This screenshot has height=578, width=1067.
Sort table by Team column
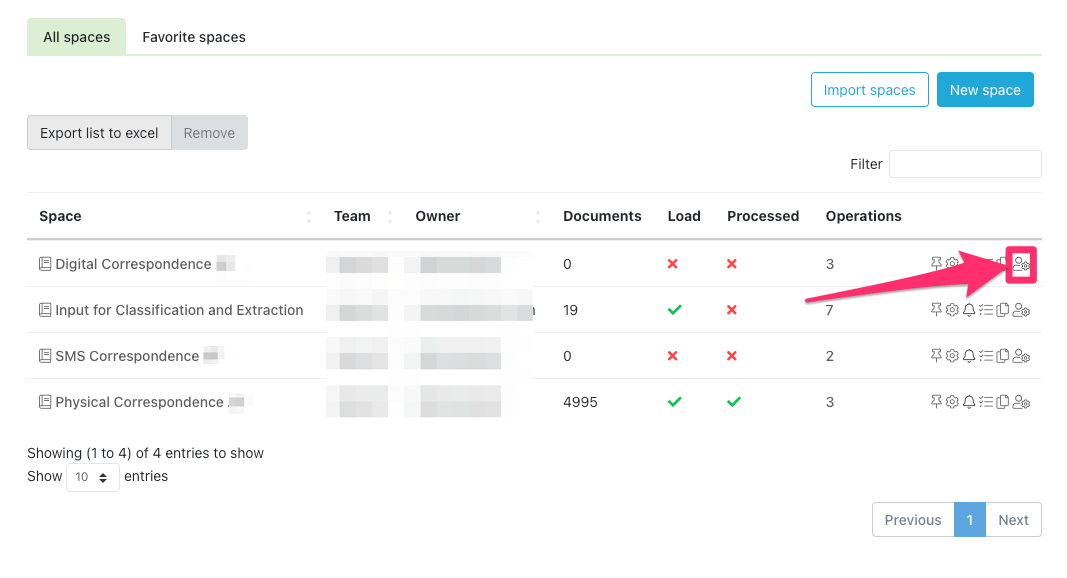(352, 216)
